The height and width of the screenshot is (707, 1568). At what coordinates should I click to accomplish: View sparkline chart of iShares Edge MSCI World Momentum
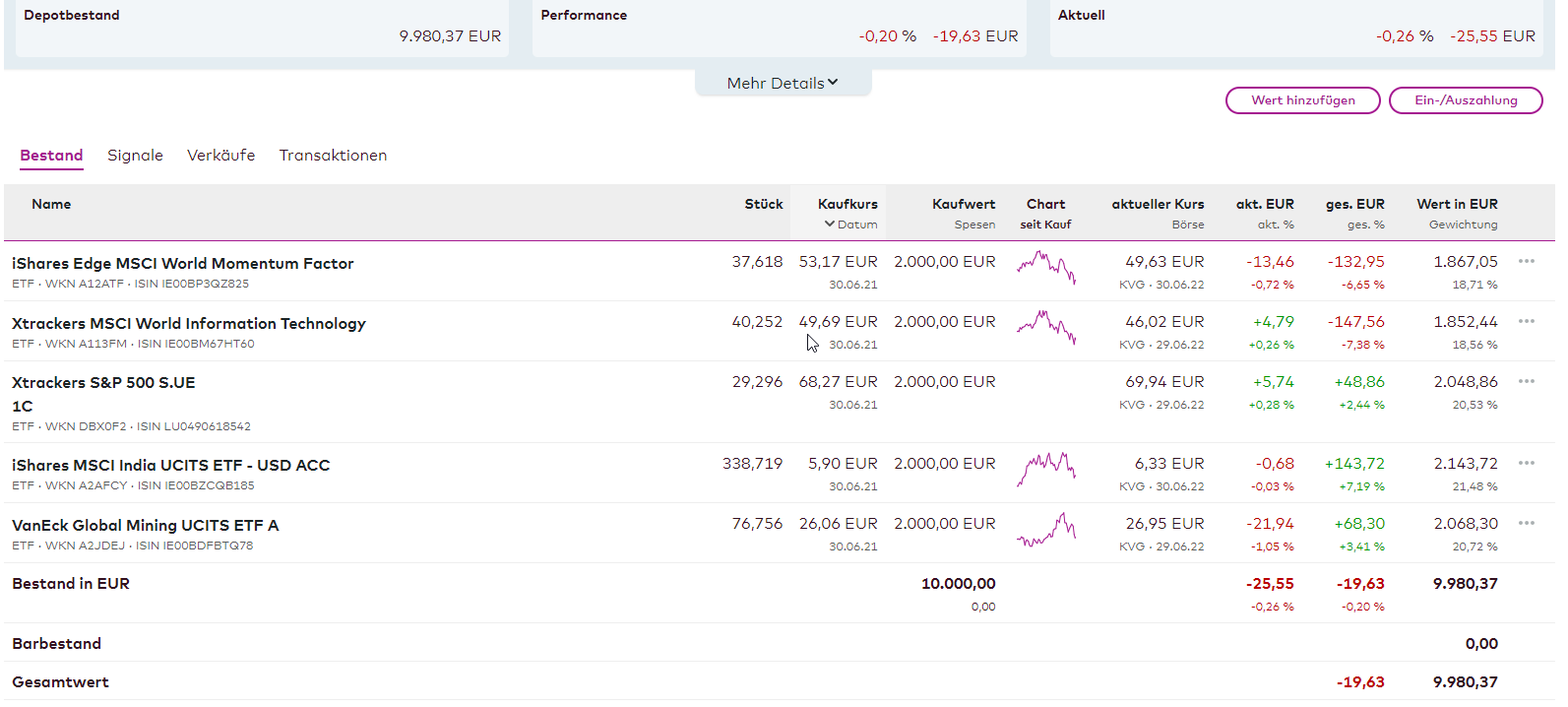tap(1045, 267)
